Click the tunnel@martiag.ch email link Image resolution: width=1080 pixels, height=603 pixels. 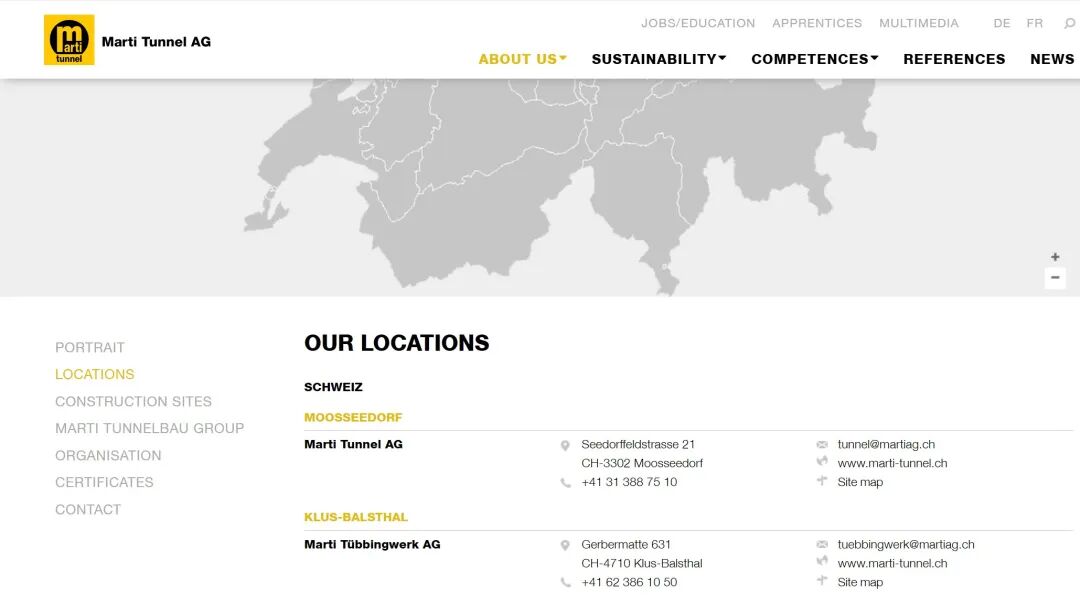(x=886, y=444)
